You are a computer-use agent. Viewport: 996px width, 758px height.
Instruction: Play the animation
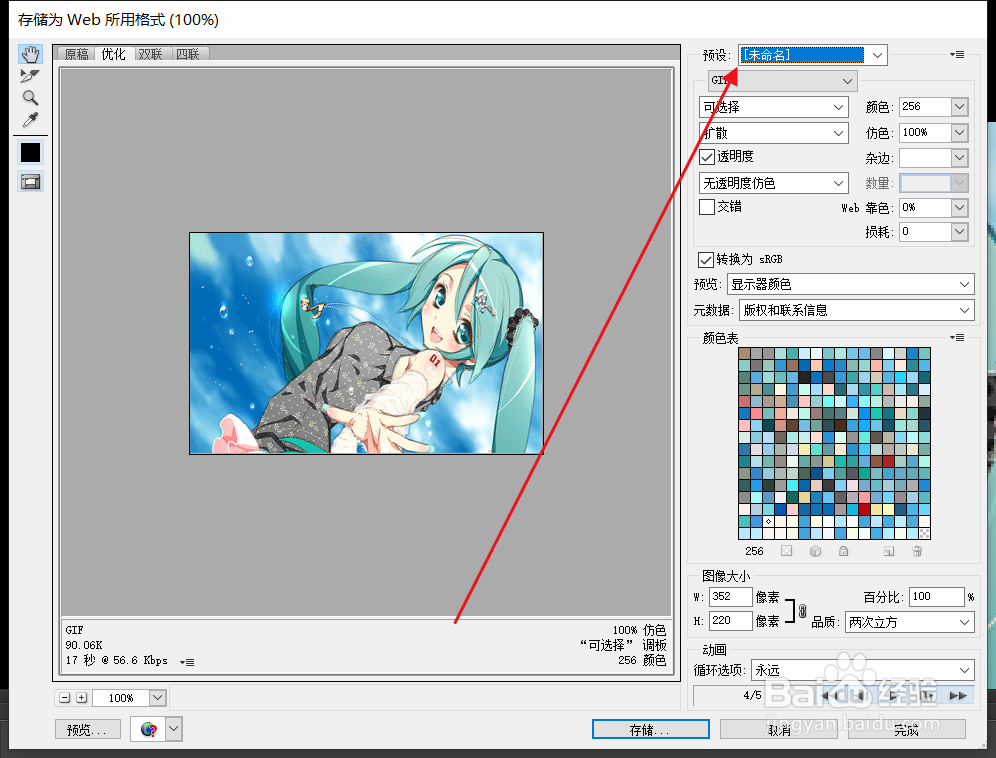894,696
